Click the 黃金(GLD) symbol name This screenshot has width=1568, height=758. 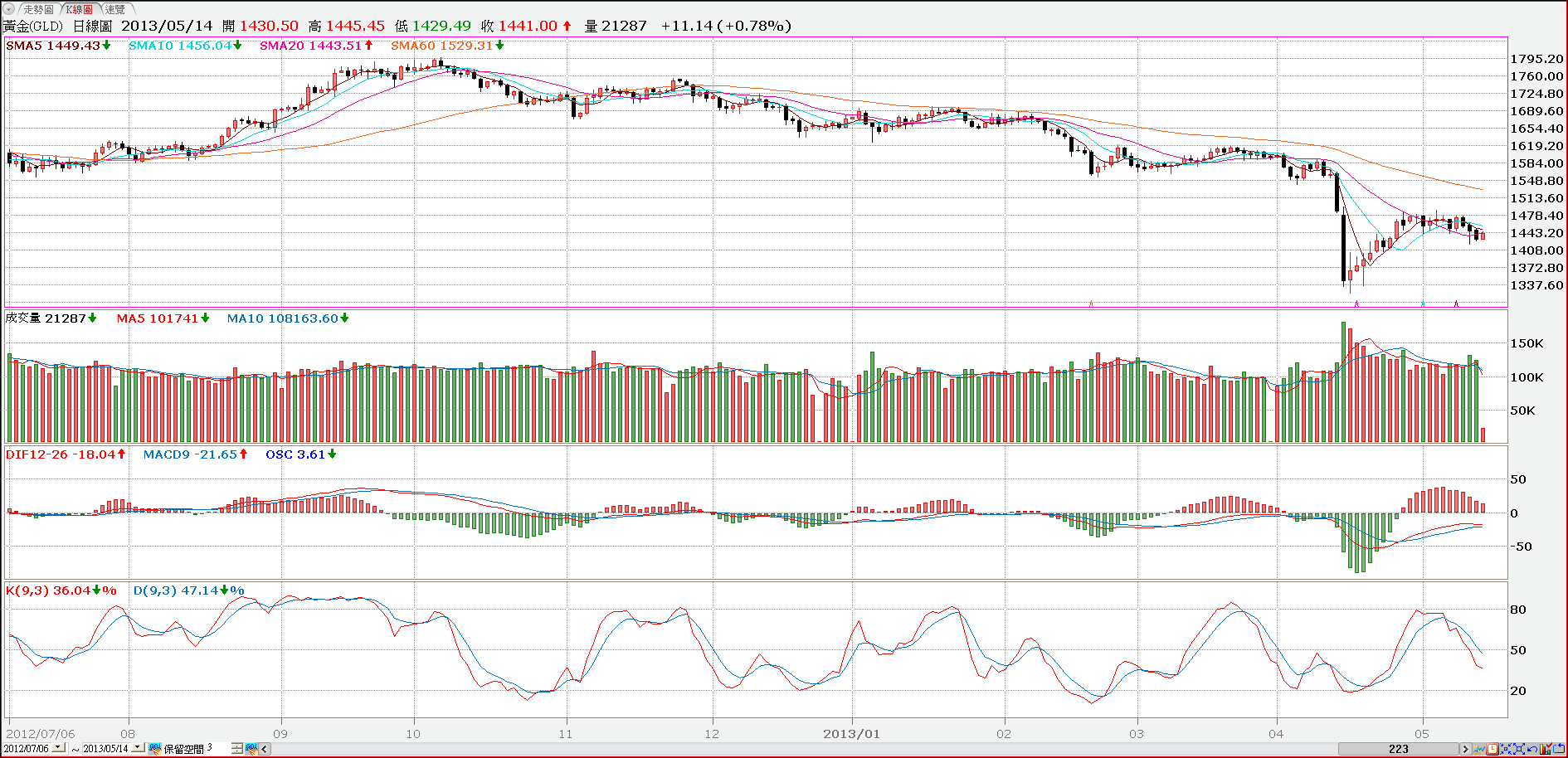click(x=33, y=27)
